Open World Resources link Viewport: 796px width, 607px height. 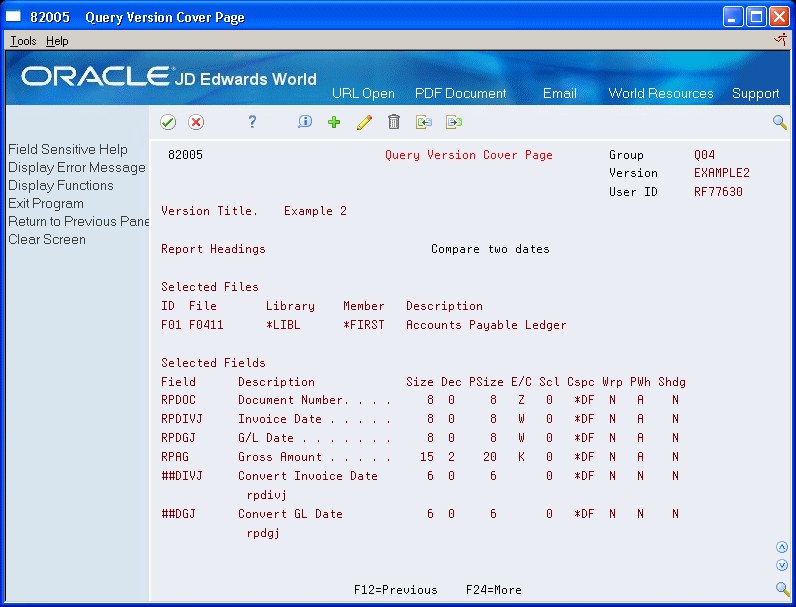(660, 93)
